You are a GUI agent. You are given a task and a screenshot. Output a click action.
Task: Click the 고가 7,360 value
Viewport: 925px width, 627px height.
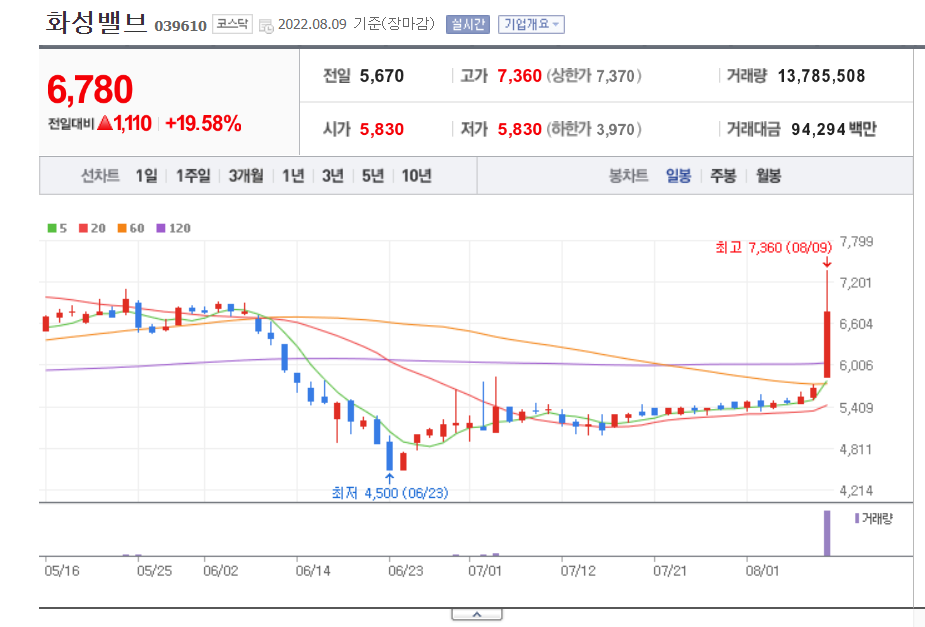click(x=520, y=76)
